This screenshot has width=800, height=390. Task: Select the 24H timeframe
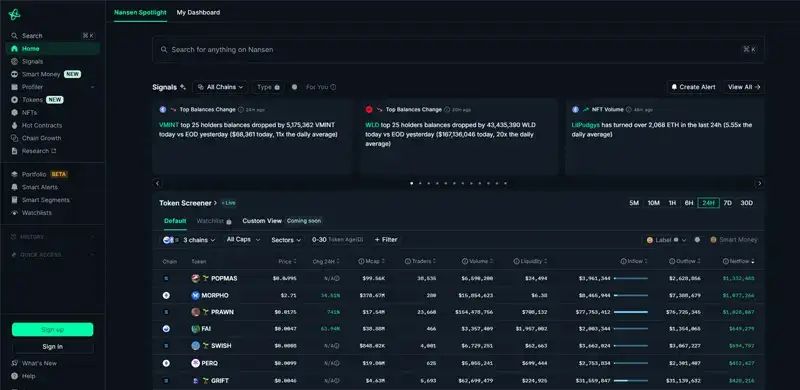[x=709, y=203]
